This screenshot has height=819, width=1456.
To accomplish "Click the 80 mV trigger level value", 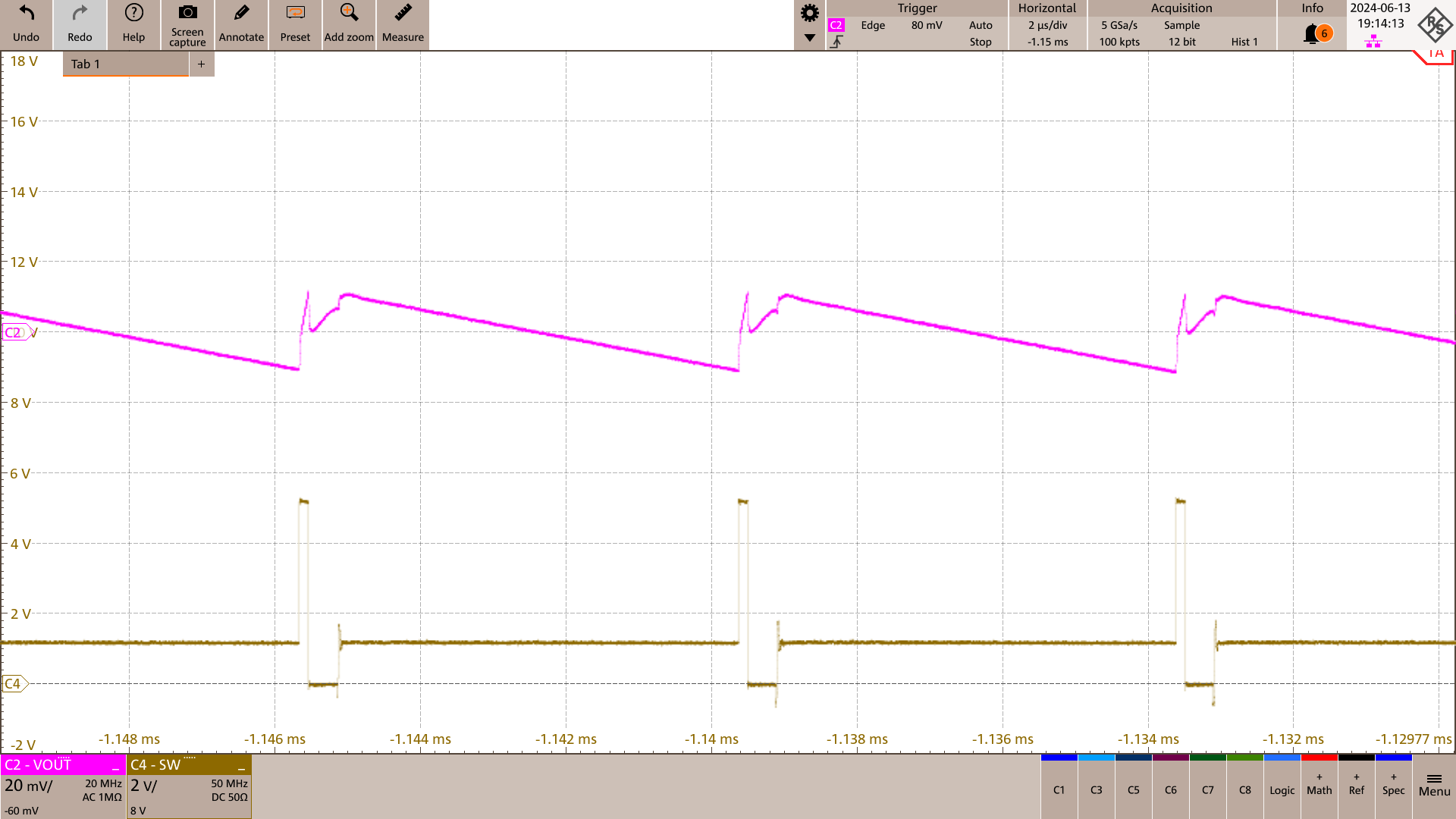I will [927, 25].
